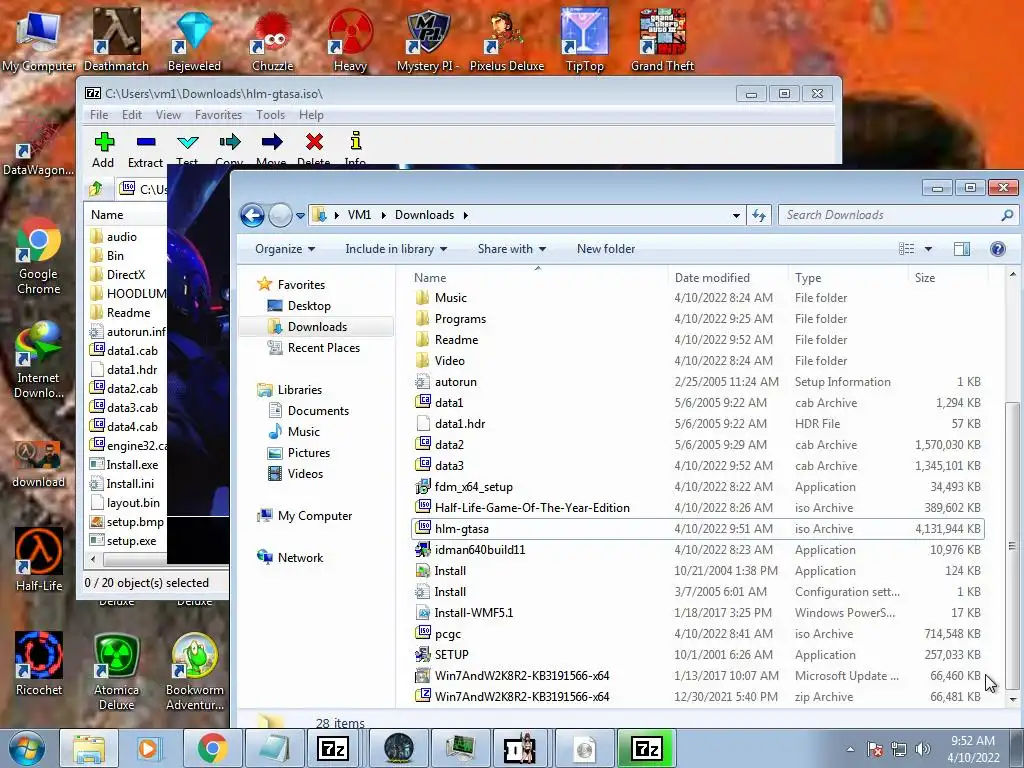The width and height of the screenshot is (1024, 768).
Task: Open Grand Theft desktop shortcut
Action: pyautogui.click(x=662, y=40)
